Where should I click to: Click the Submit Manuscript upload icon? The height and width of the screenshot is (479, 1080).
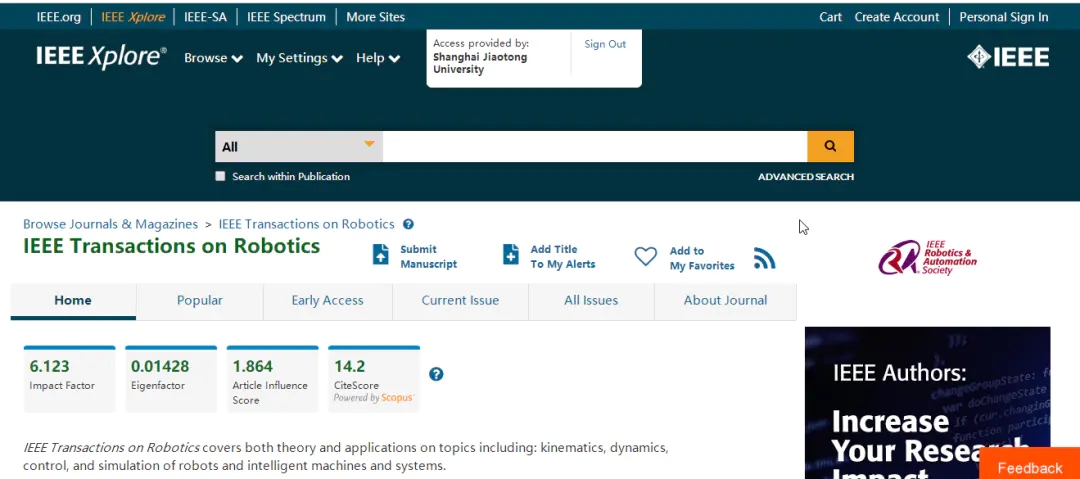tap(380, 254)
